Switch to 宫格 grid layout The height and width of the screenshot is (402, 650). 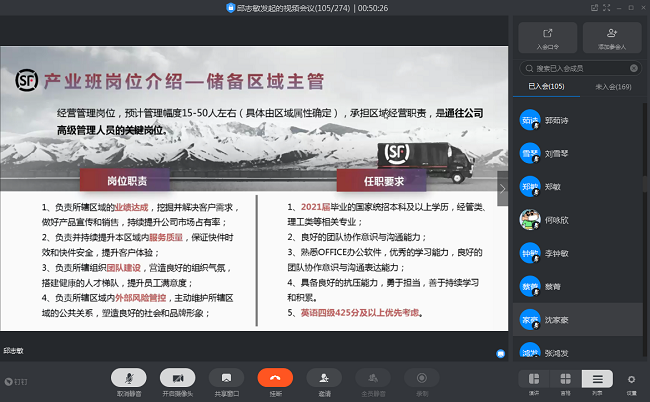coord(565,379)
